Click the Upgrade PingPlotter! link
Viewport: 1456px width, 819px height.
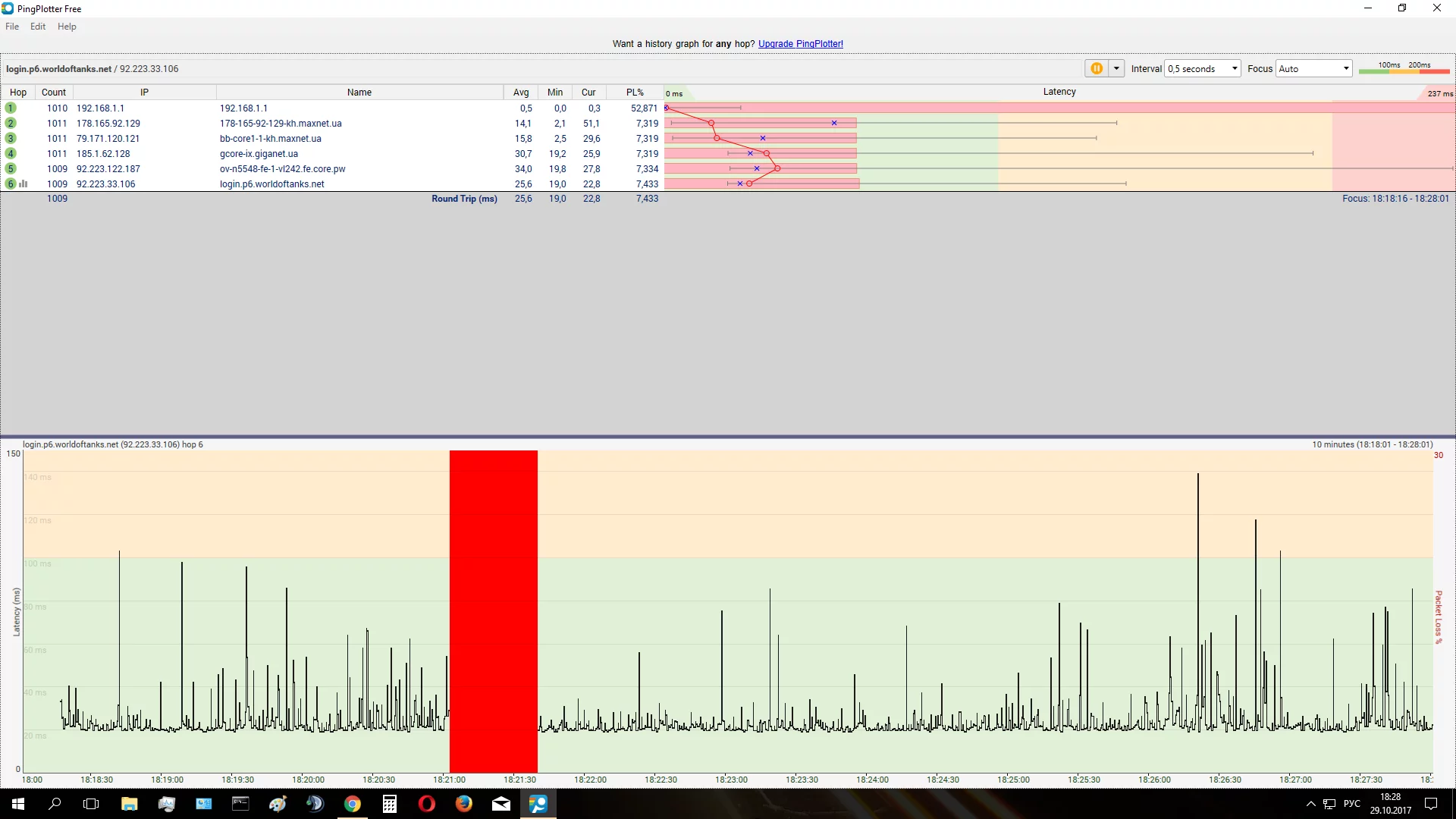tap(800, 44)
